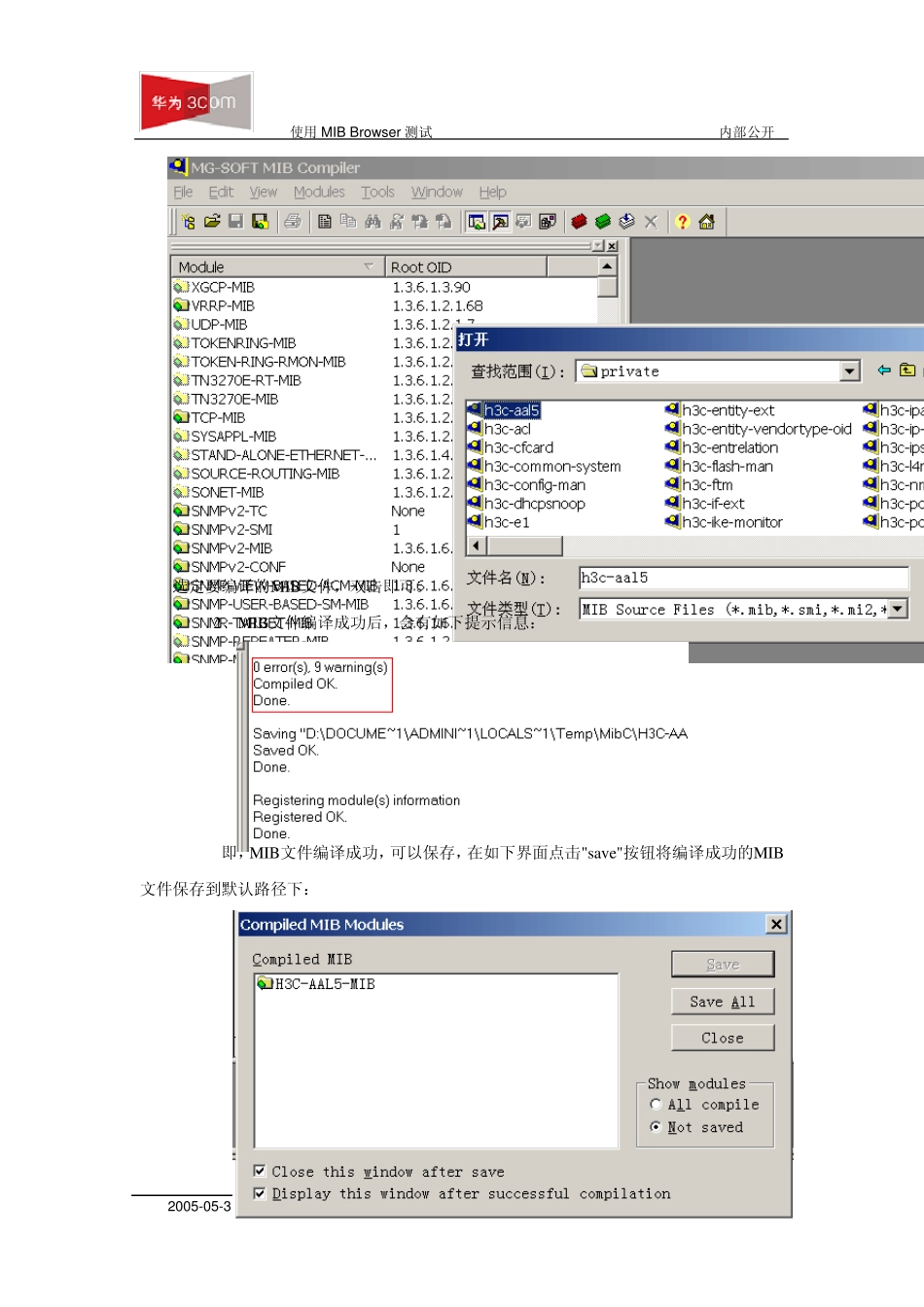Open the Modules menu
924x1307 pixels.
click(x=319, y=193)
